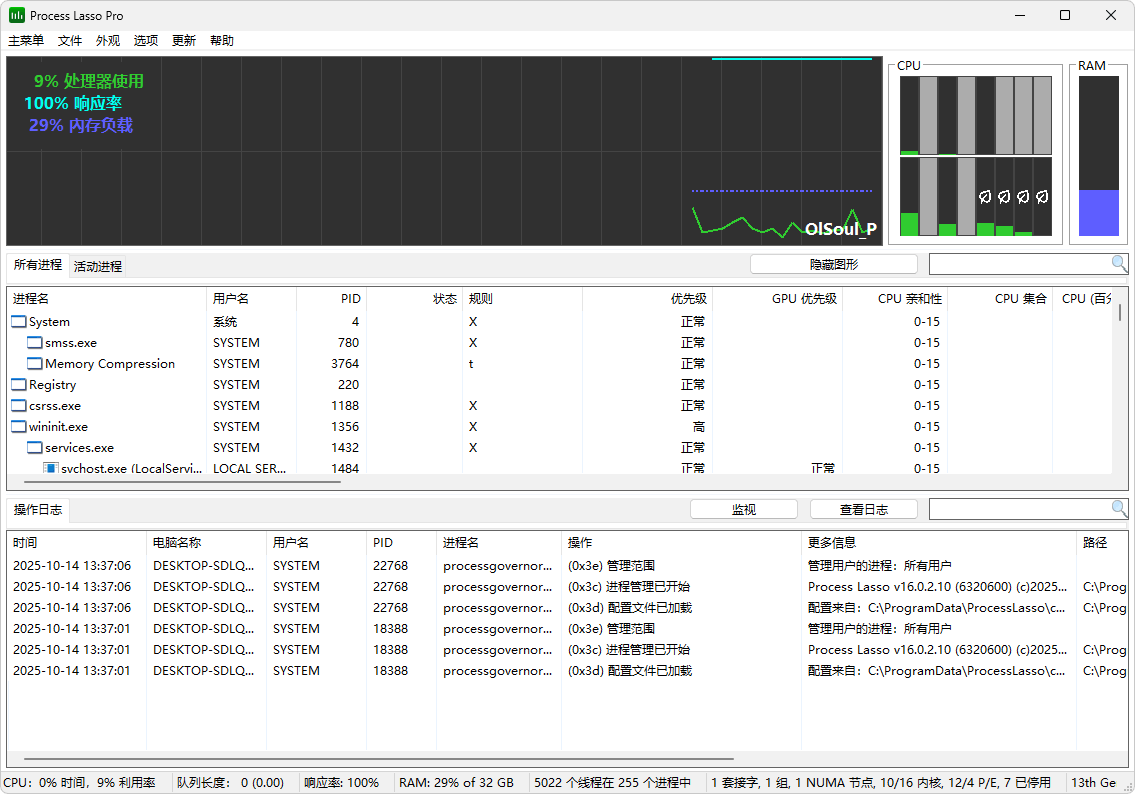The height and width of the screenshot is (794, 1135).
Task: Open logs via the 查看日志 button
Action: [863, 508]
